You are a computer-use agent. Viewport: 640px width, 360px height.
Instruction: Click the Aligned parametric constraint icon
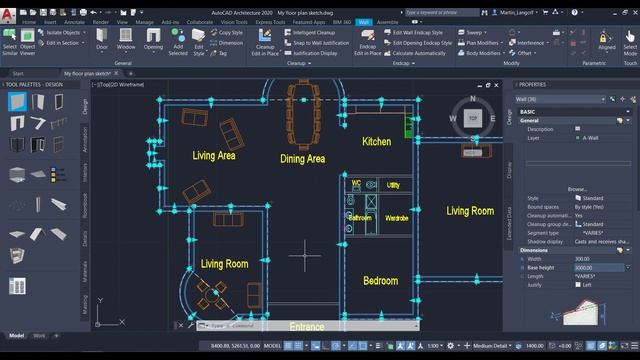click(x=607, y=41)
